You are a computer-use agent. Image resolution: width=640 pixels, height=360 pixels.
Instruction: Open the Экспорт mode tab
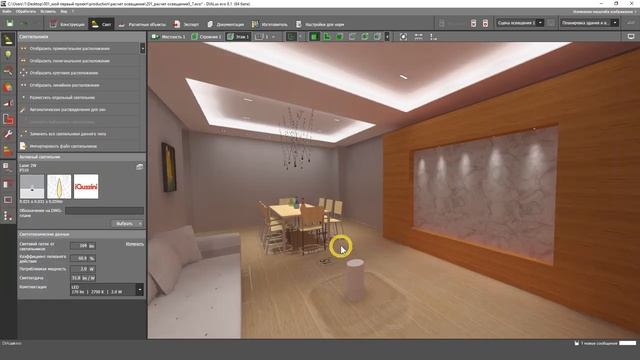pyautogui.click(x=186, y=24)
